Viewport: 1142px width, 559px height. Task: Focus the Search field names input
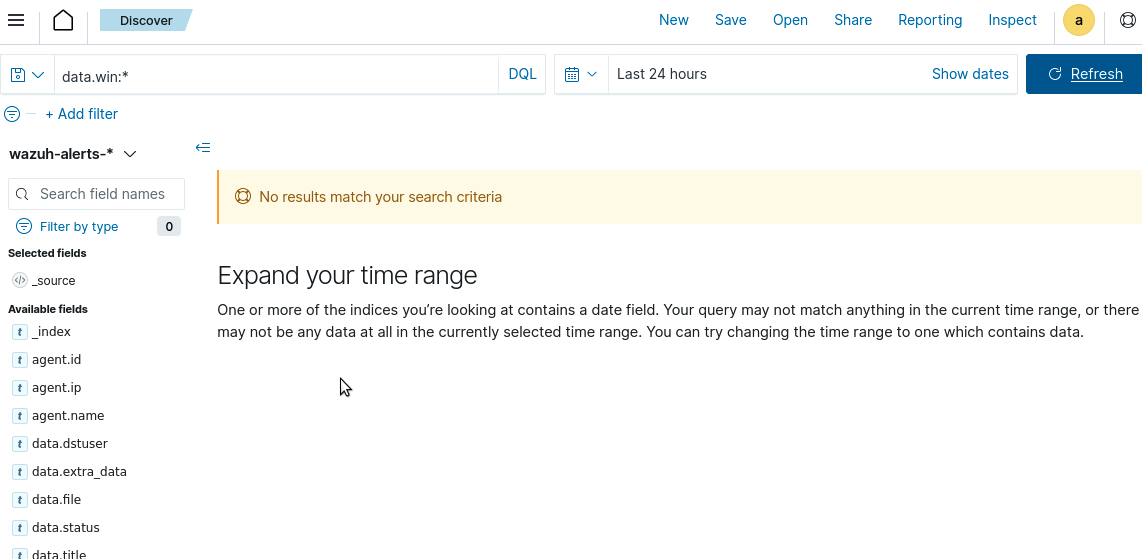click(x=102, y=194)
